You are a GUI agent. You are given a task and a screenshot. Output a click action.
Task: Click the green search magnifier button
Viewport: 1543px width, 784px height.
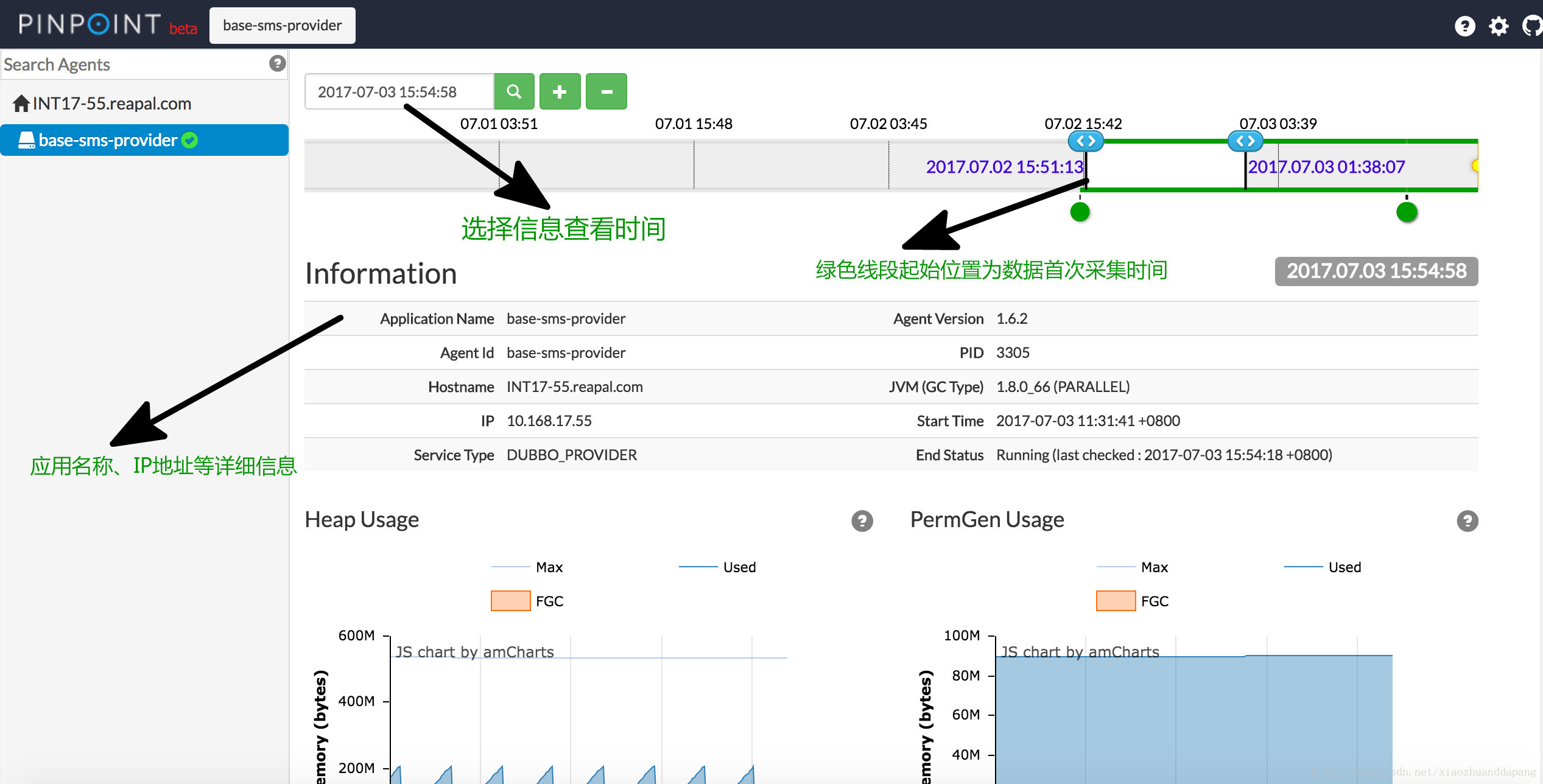coord(514,91)
